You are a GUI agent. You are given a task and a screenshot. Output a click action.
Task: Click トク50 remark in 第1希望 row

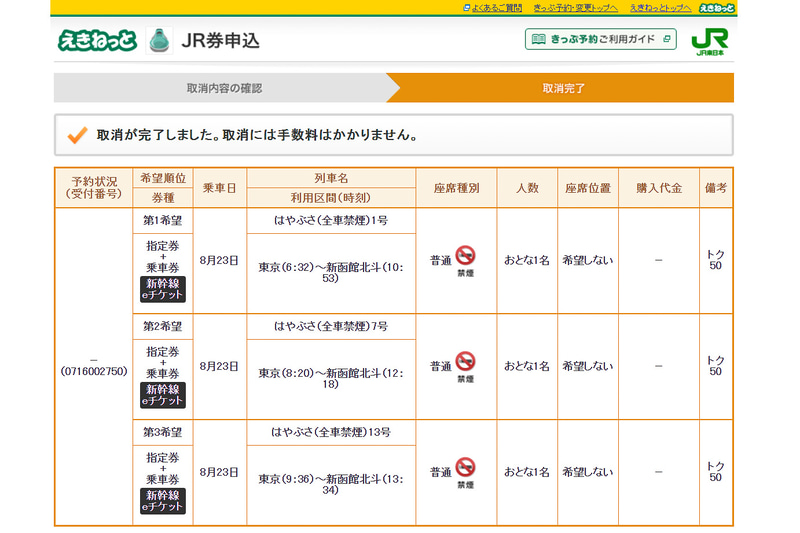pyautogui.click(x=716, y=260)
